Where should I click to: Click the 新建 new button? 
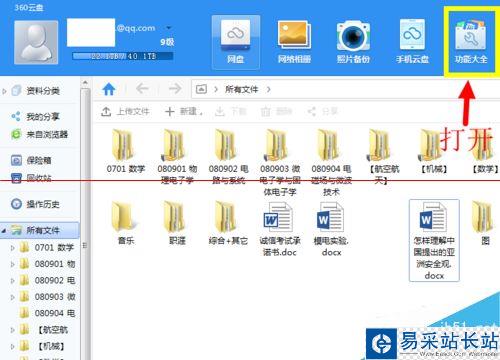point(184,111)
